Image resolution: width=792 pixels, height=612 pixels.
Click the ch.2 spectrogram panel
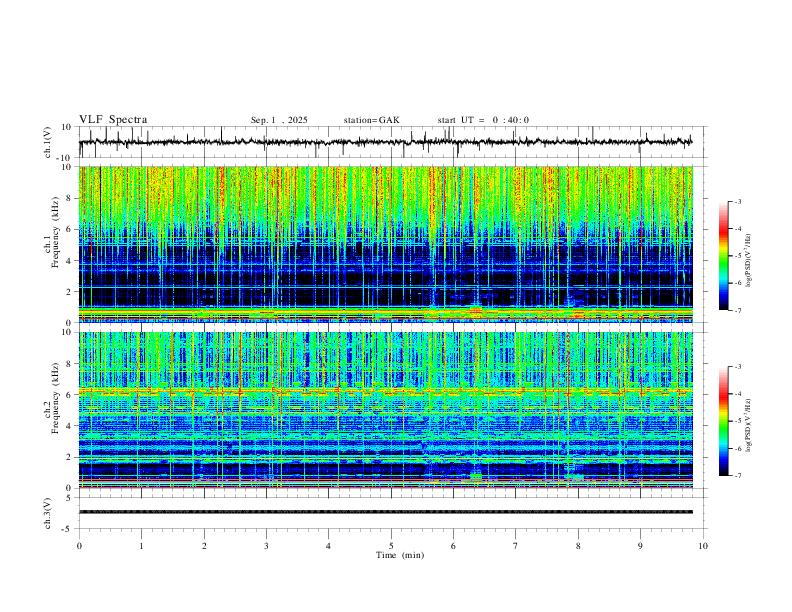click(386, 410)
